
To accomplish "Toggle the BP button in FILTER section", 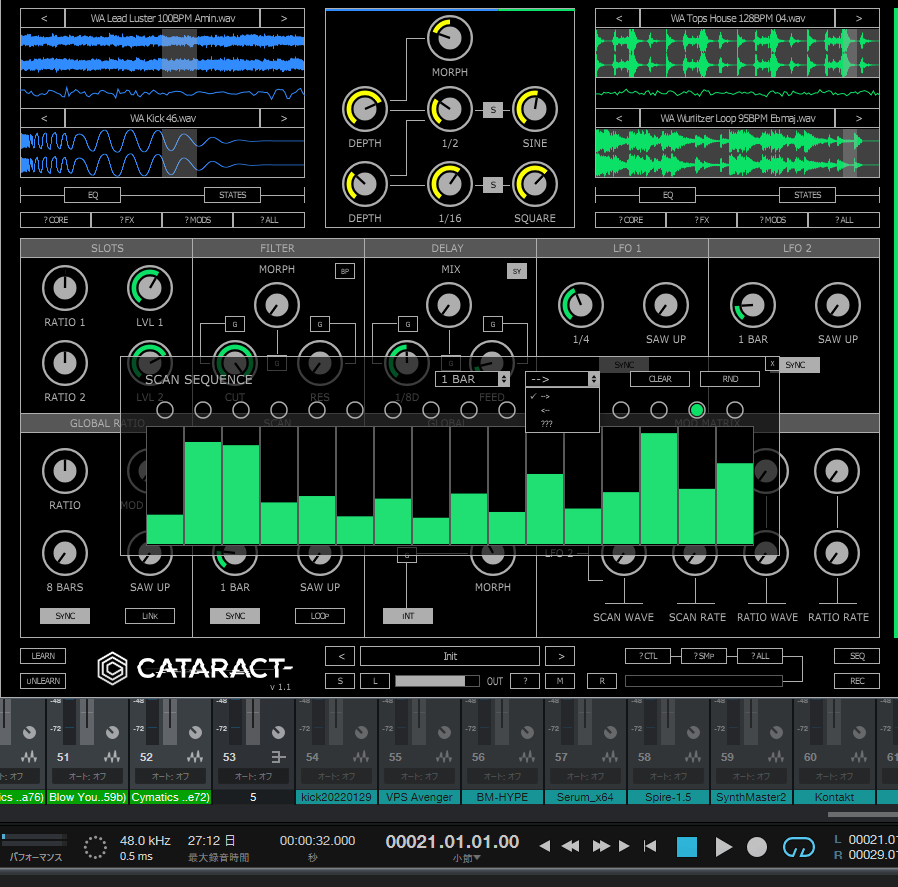I will tap(345, 271).
